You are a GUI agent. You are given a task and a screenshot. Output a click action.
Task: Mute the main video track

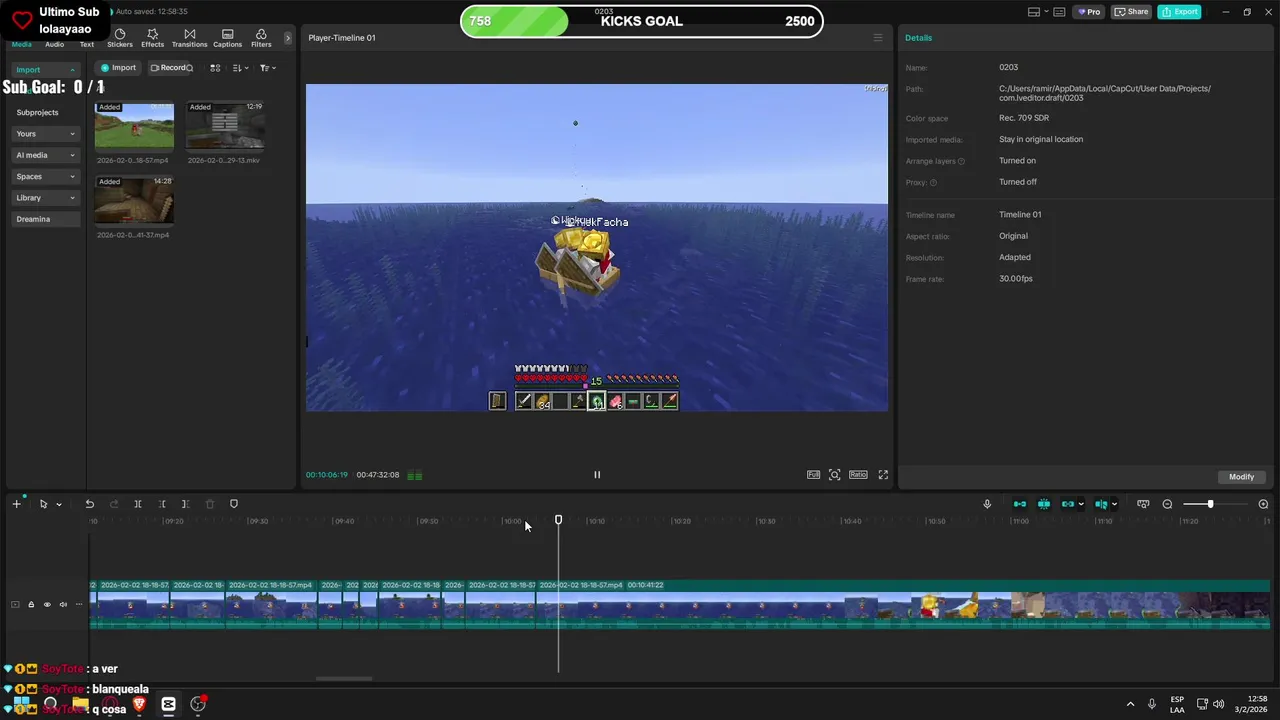click(63, 604)
